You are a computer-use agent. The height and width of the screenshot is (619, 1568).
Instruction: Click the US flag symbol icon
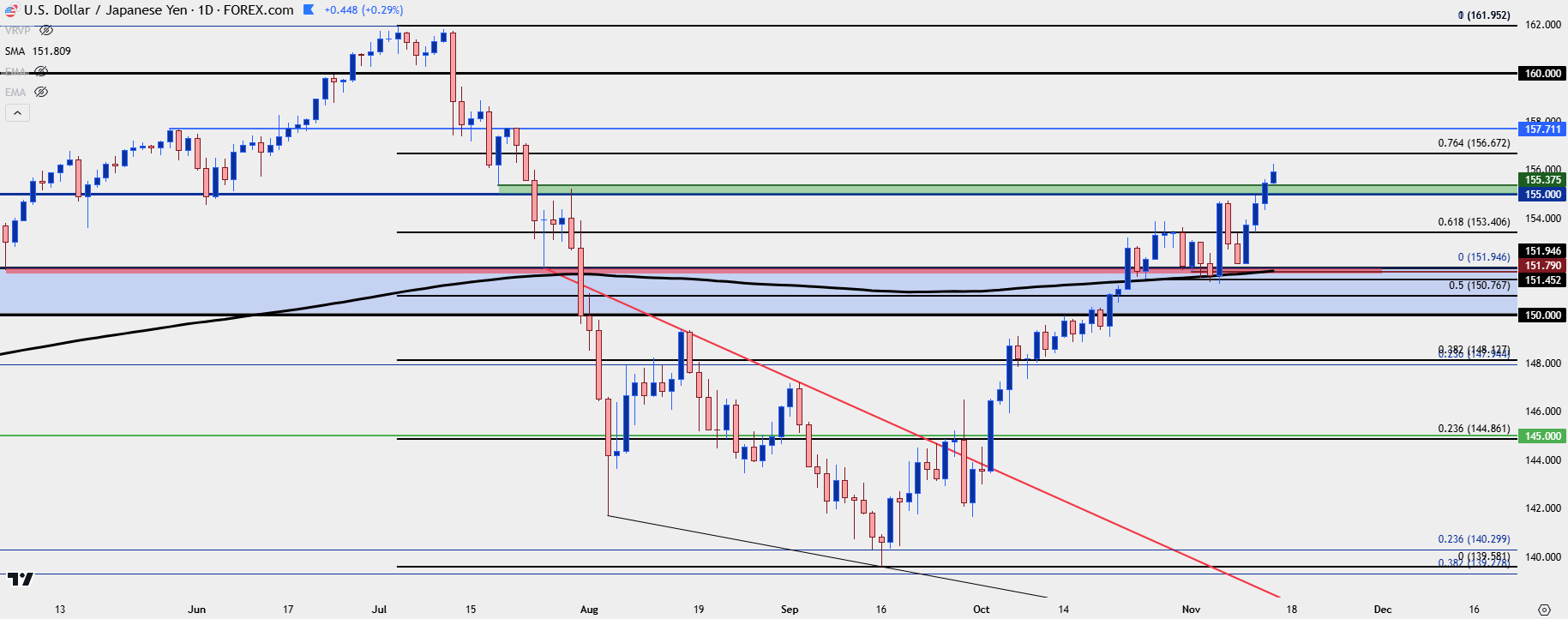(11, 10)
